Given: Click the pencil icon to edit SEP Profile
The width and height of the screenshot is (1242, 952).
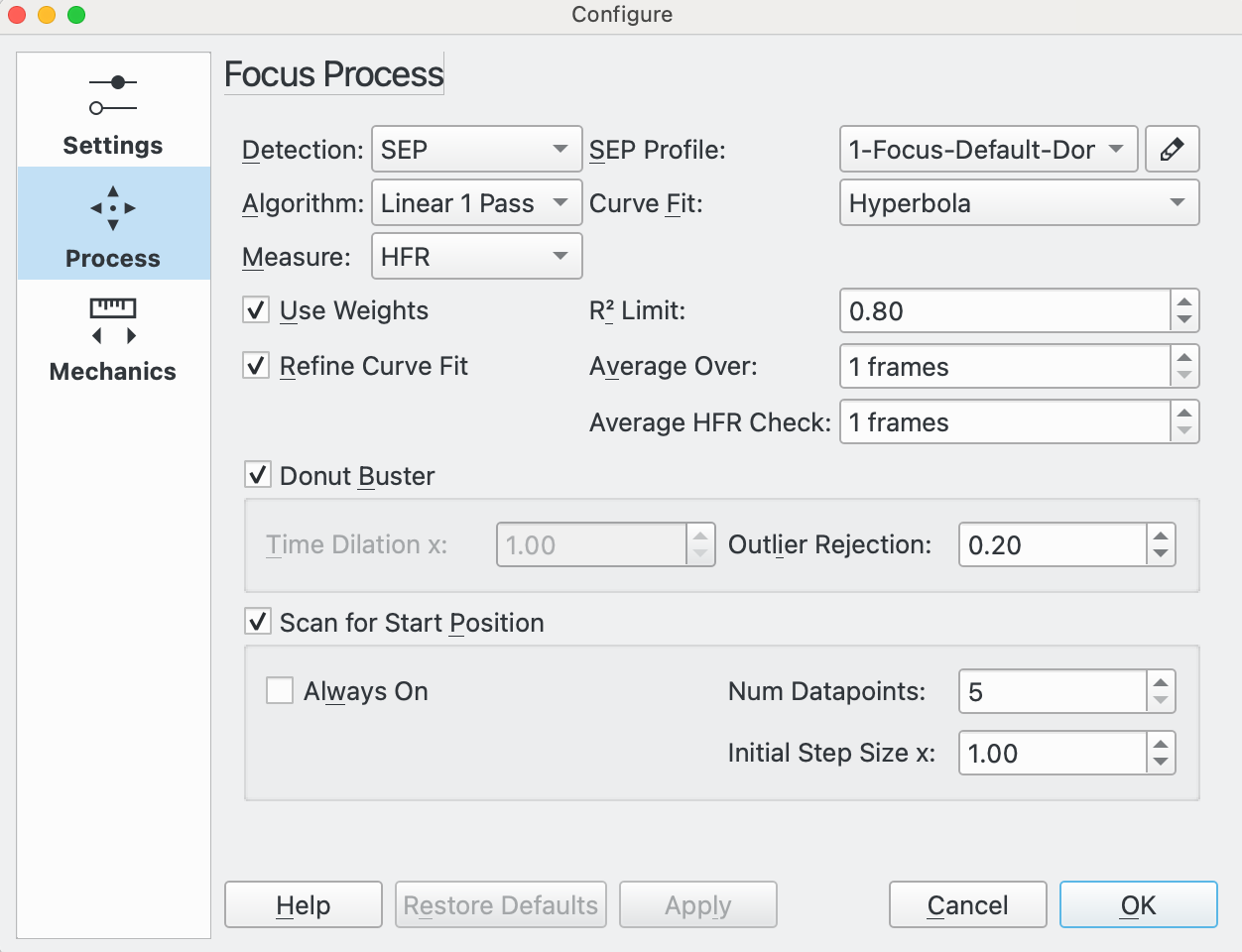Looking at the screenshot, I should (1173, 149).
